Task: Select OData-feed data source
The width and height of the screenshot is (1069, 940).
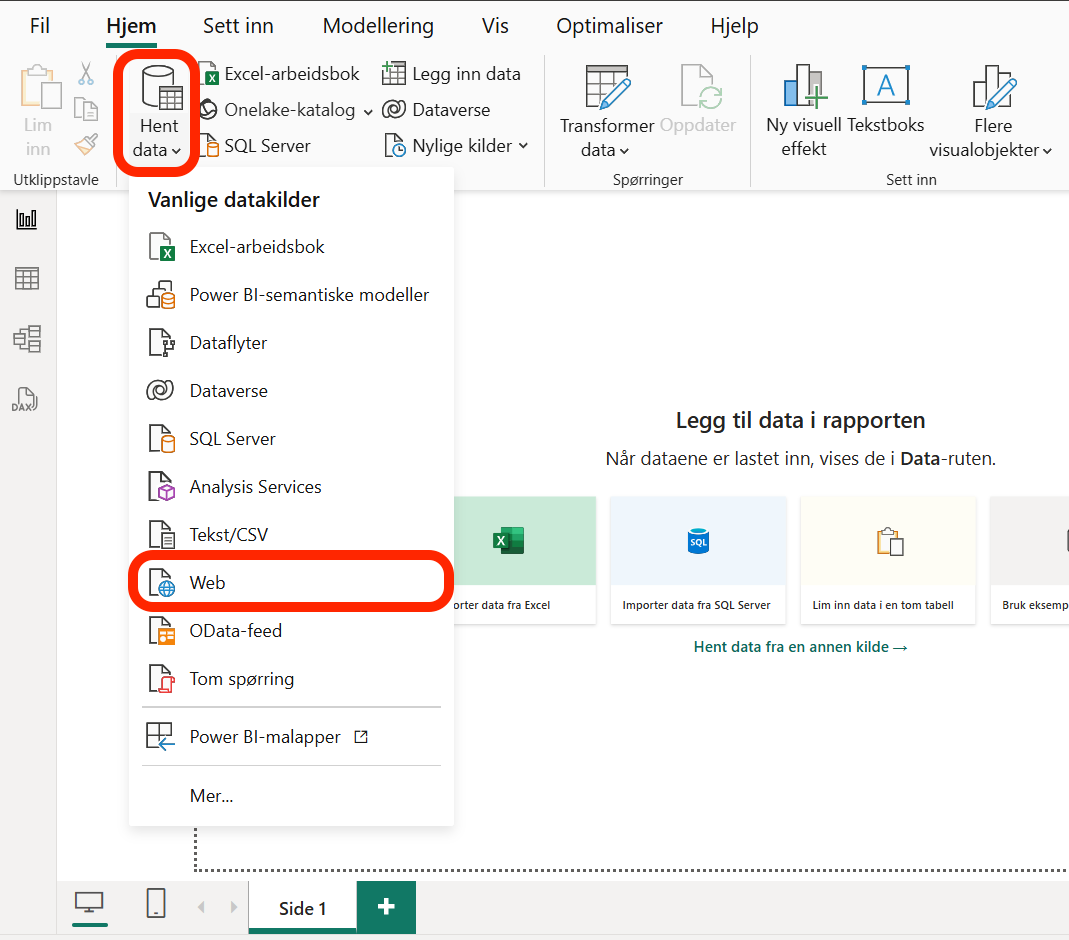Action: (291, 631)
